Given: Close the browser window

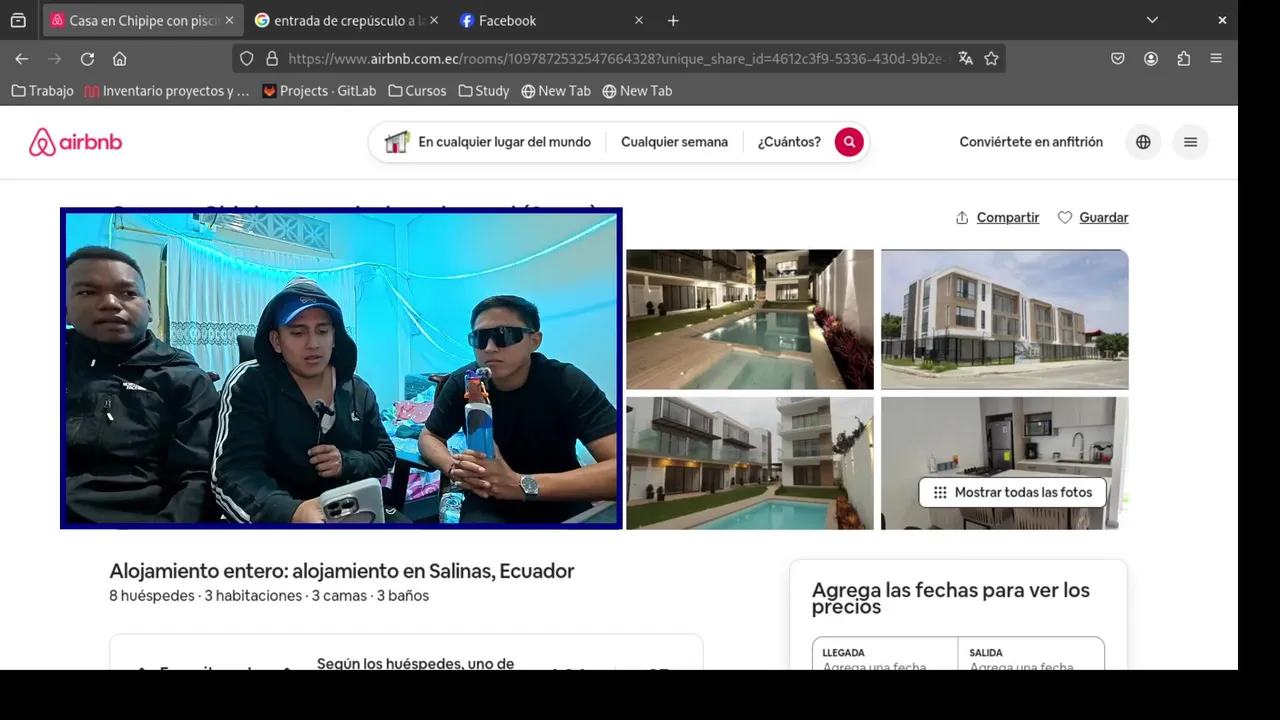Looking at the screenshot, I should (x=1222, y=20).
